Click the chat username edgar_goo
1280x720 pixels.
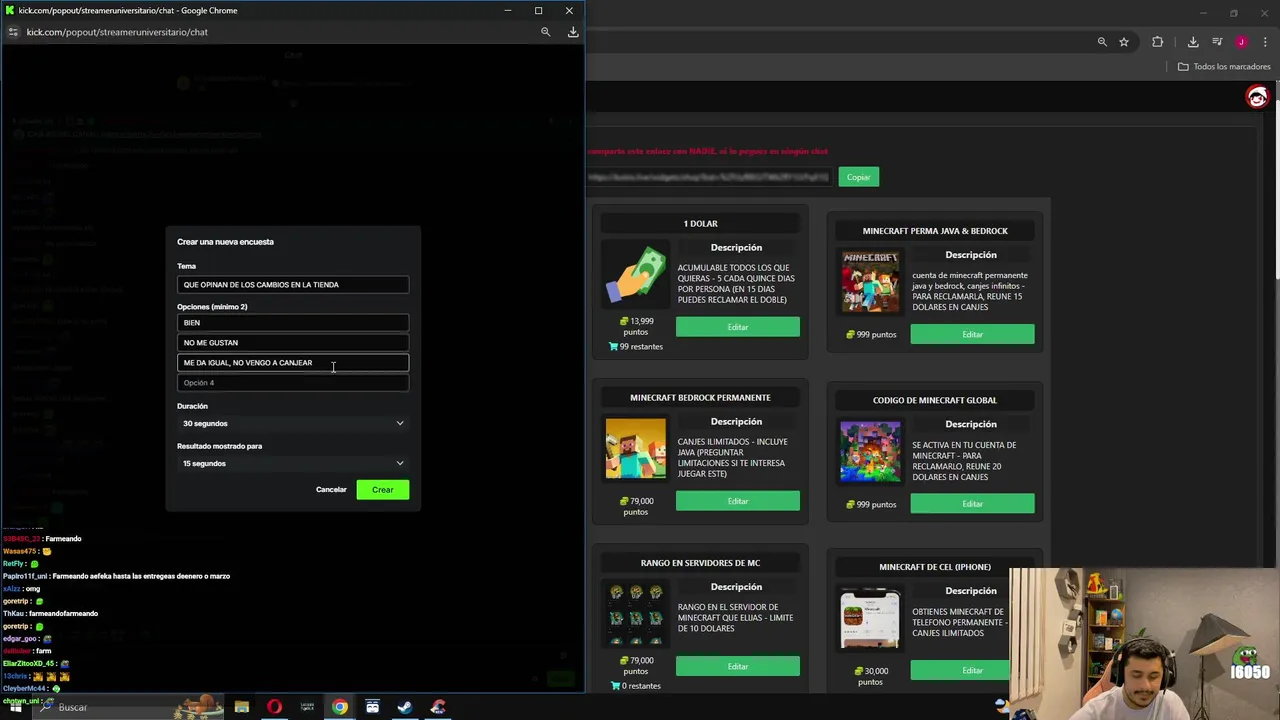pos(20,639)
